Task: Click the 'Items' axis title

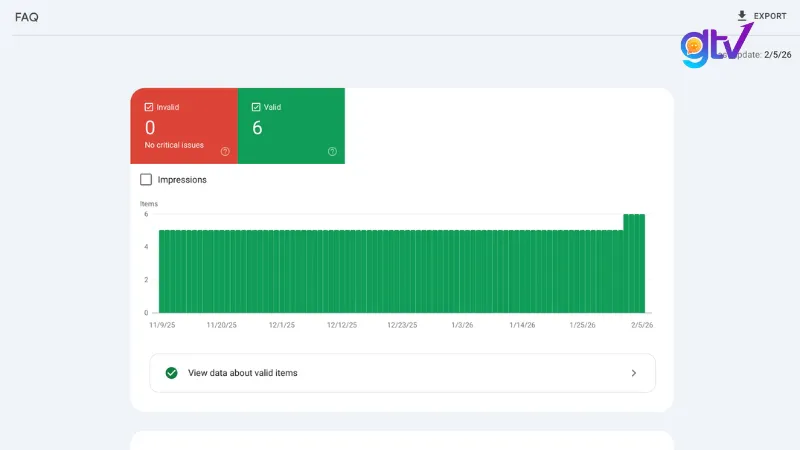Action: (x=149, y=204)
